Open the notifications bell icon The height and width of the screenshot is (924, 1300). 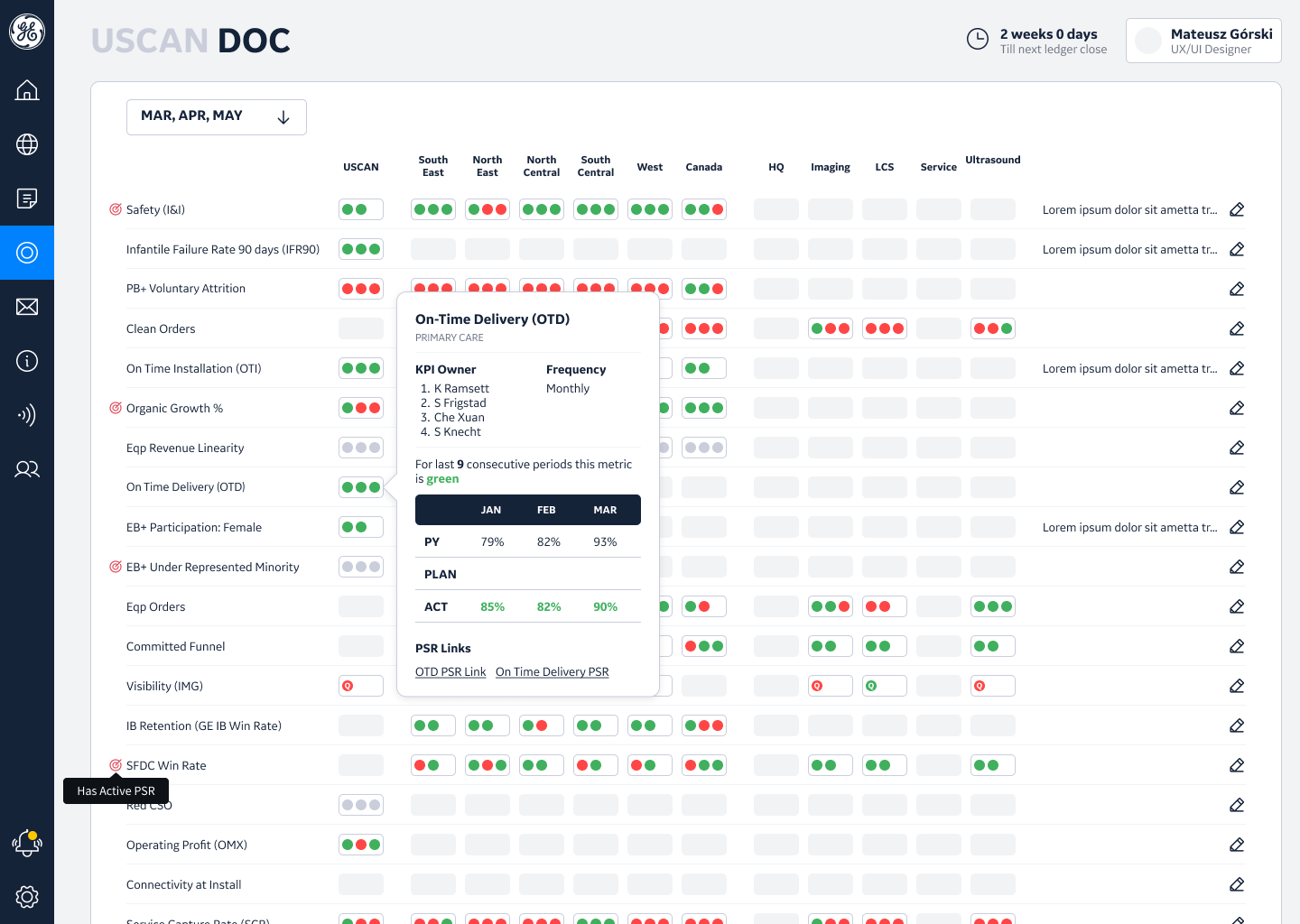click(x=27, y=843)
